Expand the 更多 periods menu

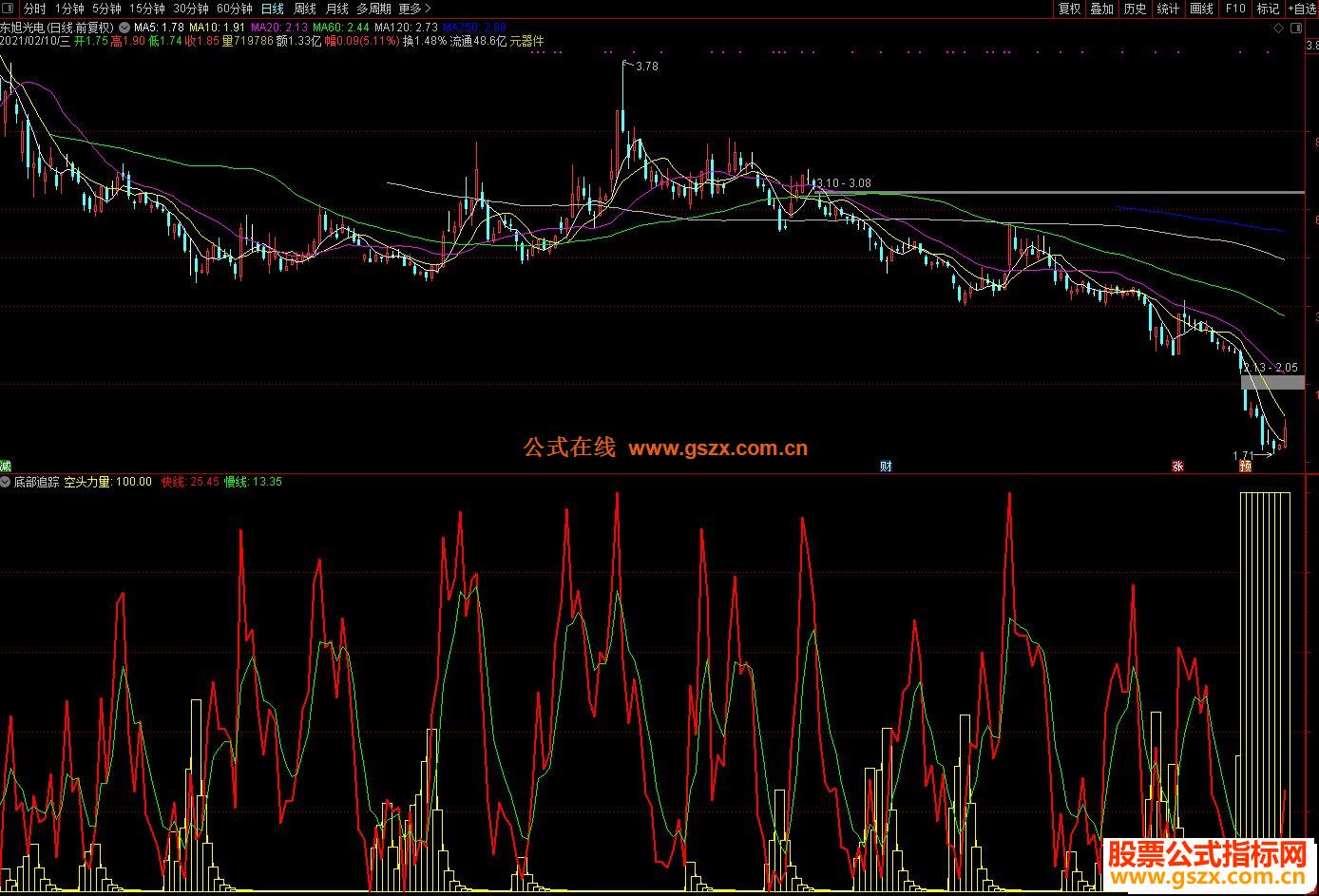[414, 9]
